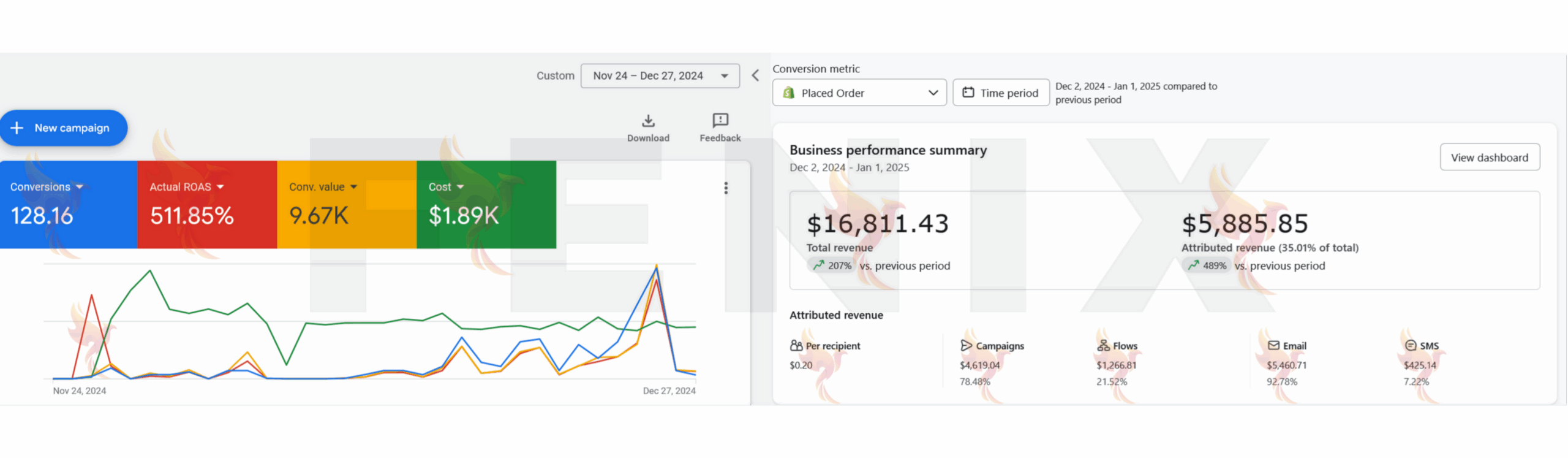Click the previous period arrow chevron
Image resolution: width=1568 pixels, height=458 pixels.
pos(755,75)
